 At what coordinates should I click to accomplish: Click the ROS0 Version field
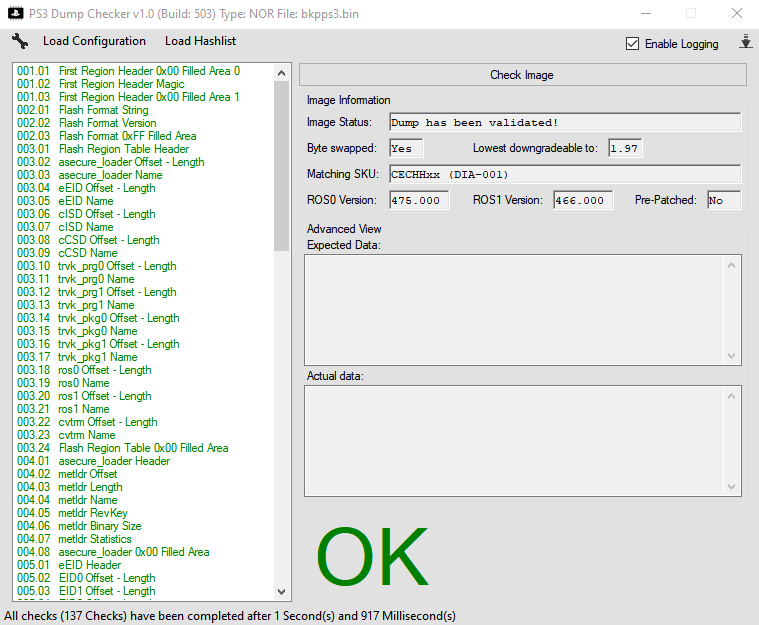coord(419,200)
